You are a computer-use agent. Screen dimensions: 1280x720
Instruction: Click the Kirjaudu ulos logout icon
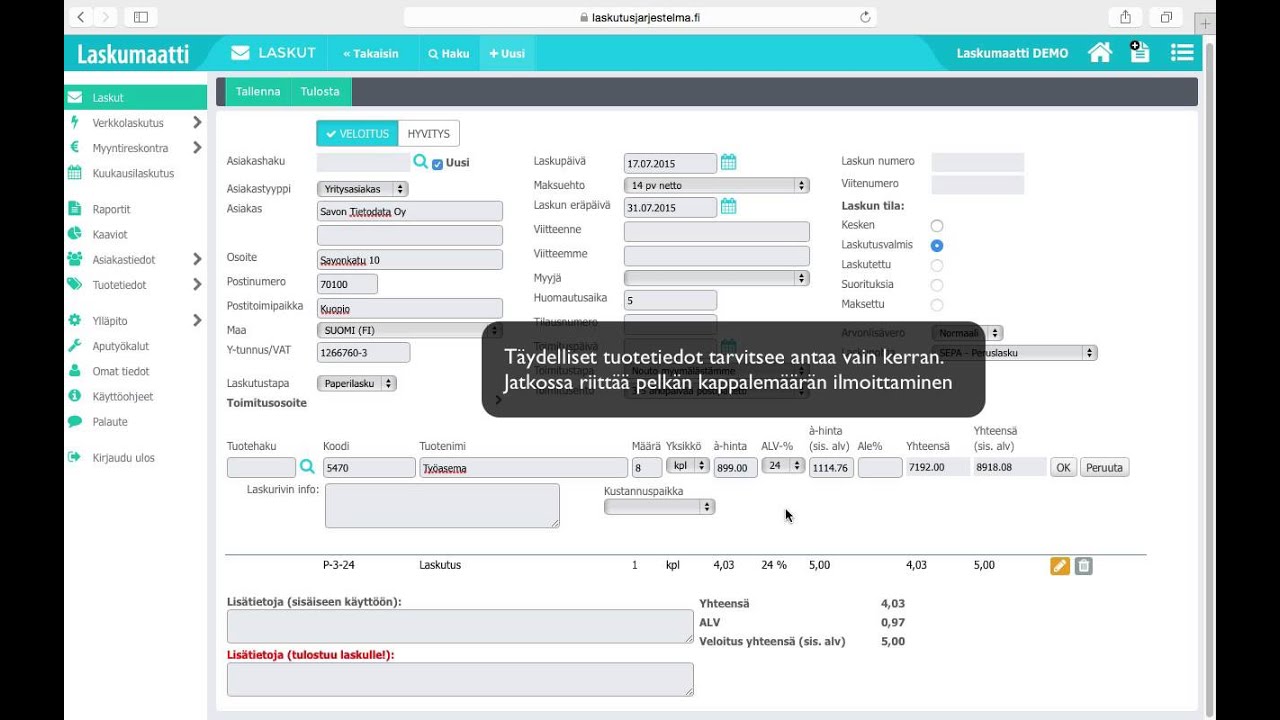[74, 457]
